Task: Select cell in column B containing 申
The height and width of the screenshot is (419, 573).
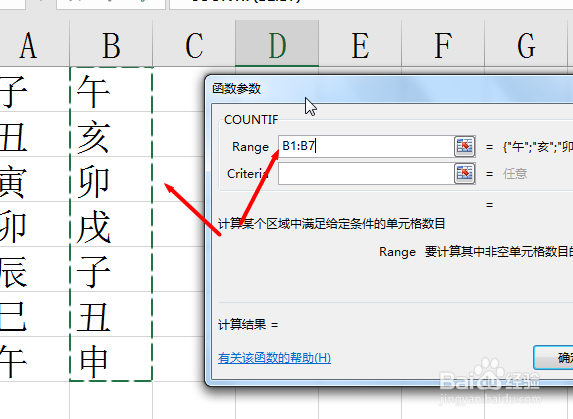Action: (111, 359)
